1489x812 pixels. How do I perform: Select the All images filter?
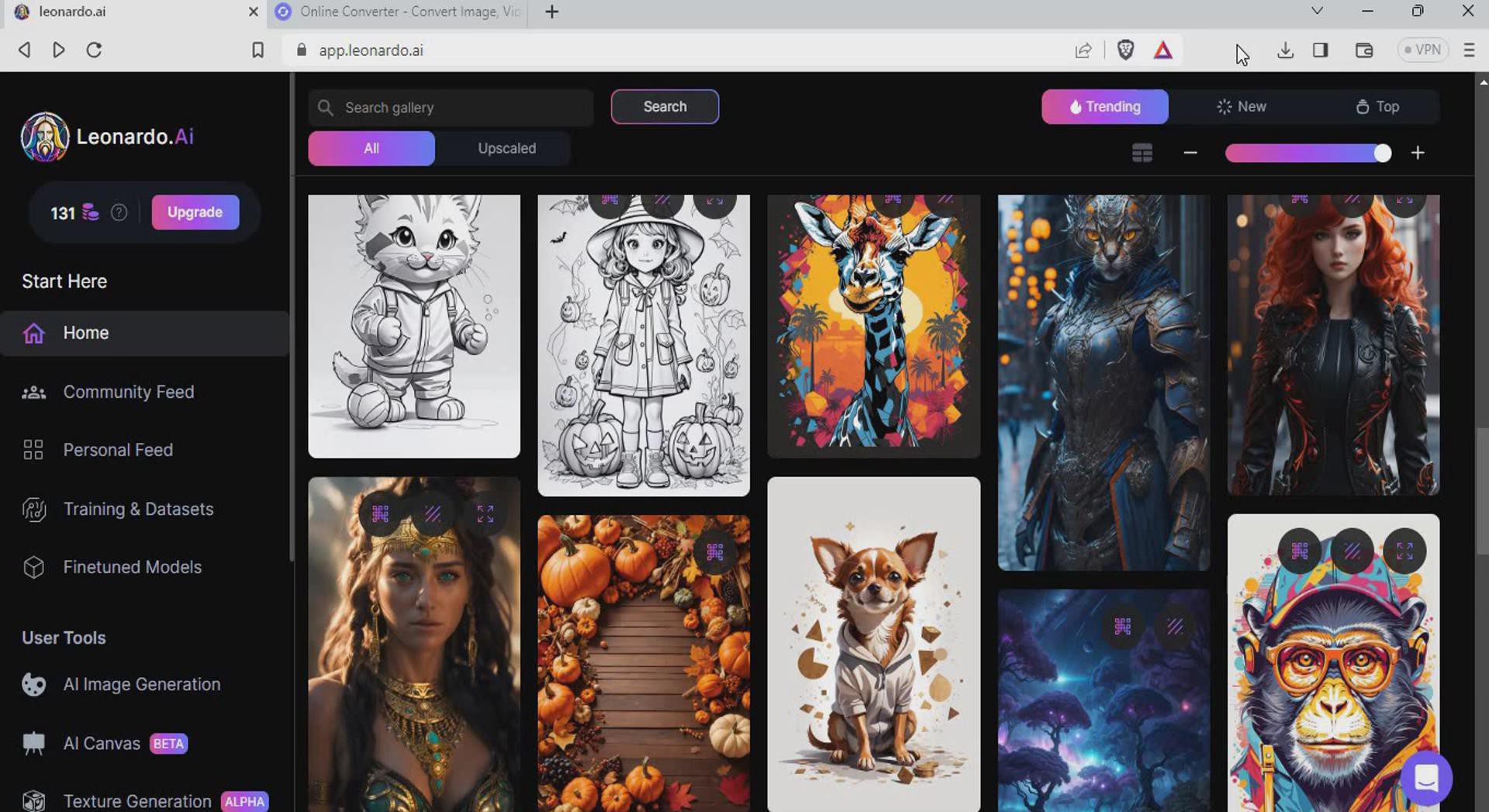(x=371, y=148)
